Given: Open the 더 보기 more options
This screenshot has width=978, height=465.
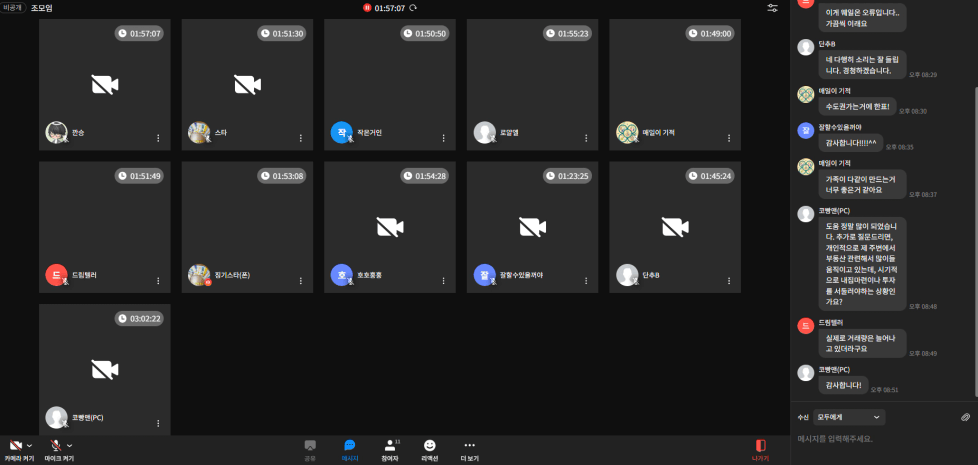Looking at the screenshot, I should pos(469,446).
